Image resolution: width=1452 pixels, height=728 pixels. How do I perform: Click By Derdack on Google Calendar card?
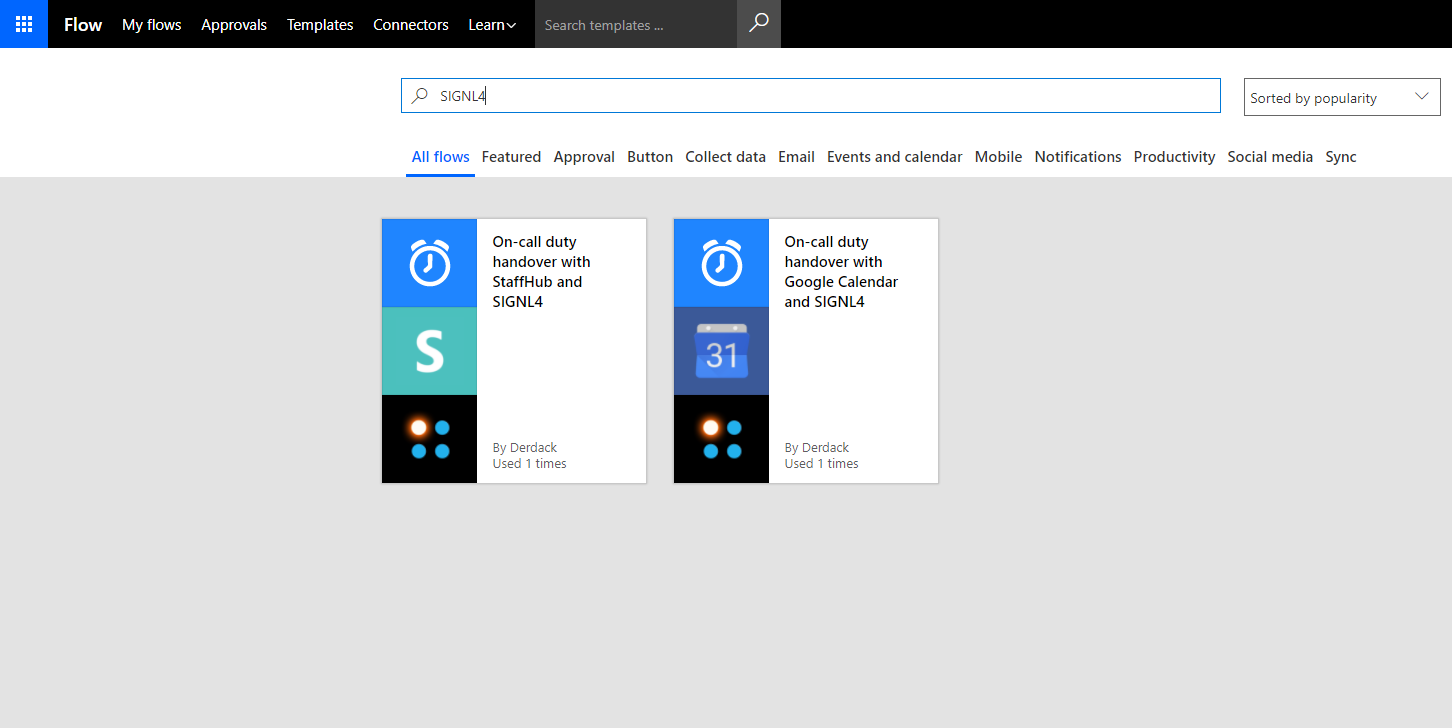[817, 448]
